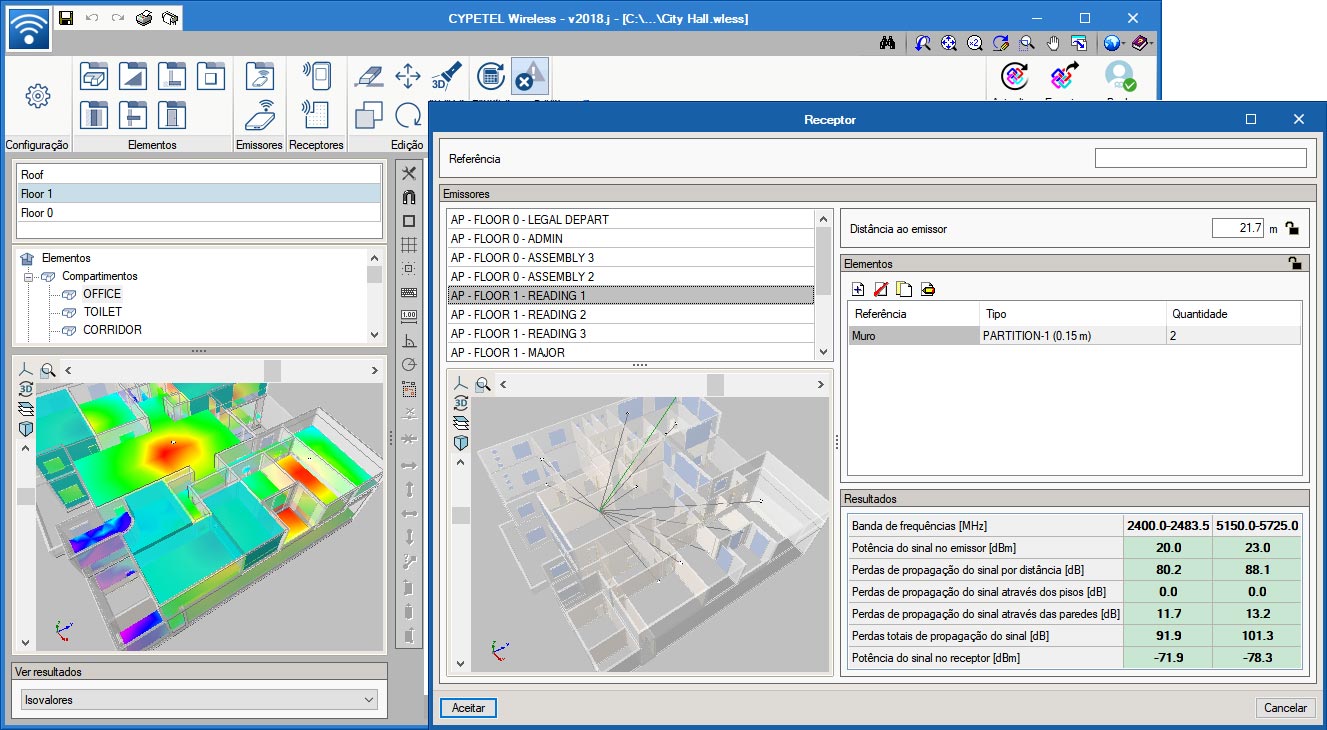Image resolution: width=1327 pixels, height=730 pixels.
Task: Click the zoom window magnifier icon
Action: [x=1027, y=43]
